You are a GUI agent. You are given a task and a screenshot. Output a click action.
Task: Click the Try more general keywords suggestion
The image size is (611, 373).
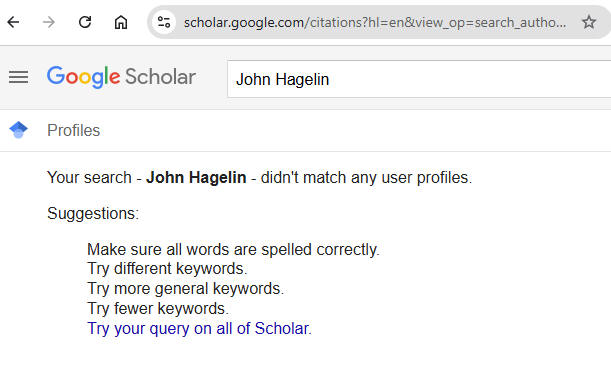point(186,289)
